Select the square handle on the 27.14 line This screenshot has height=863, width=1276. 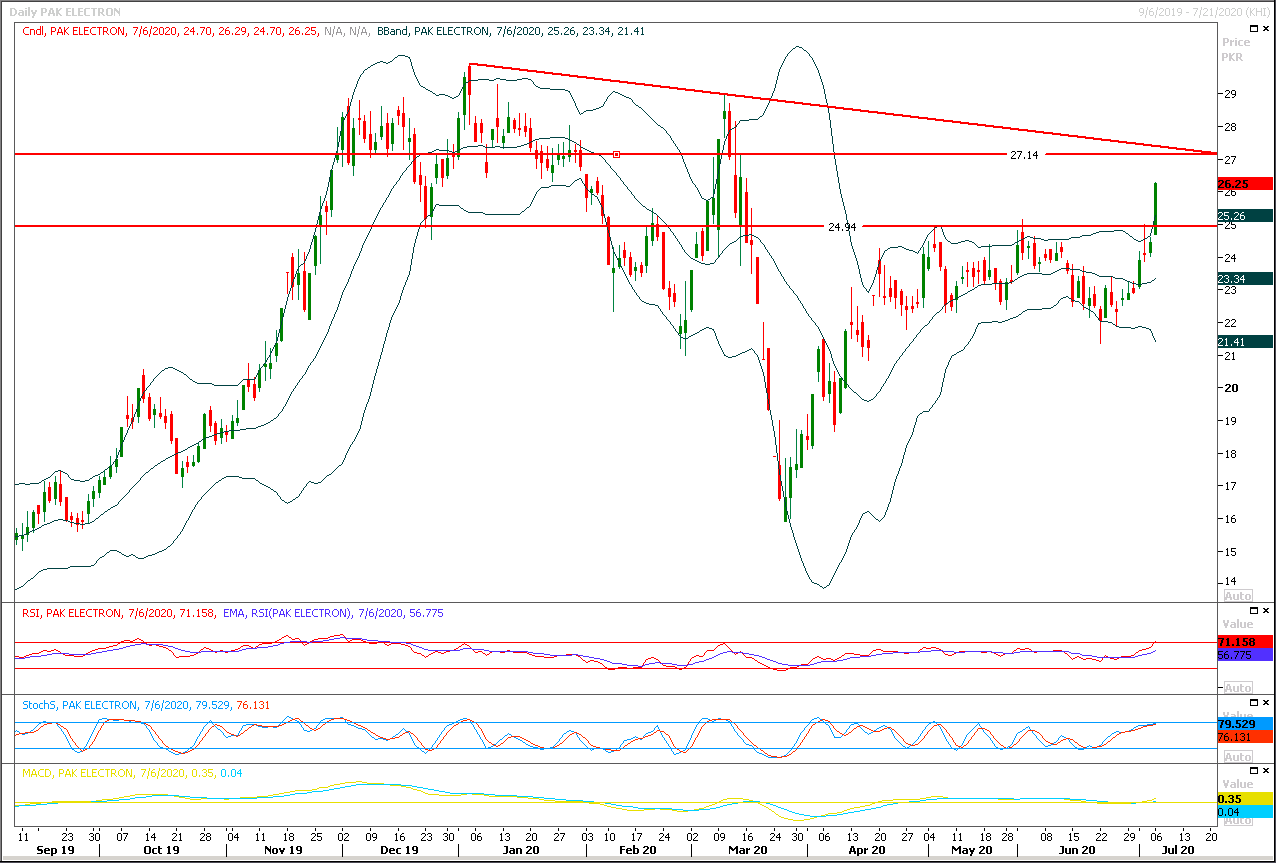coord(617,154)
